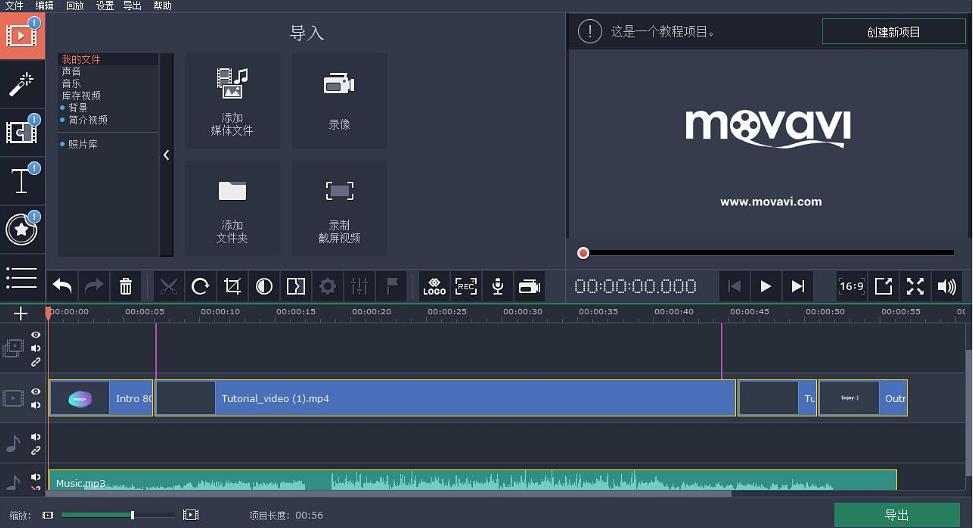Click 添加媒体文件 tile
973x528 pixels.
pyautogui.click(x=232, y=101)
